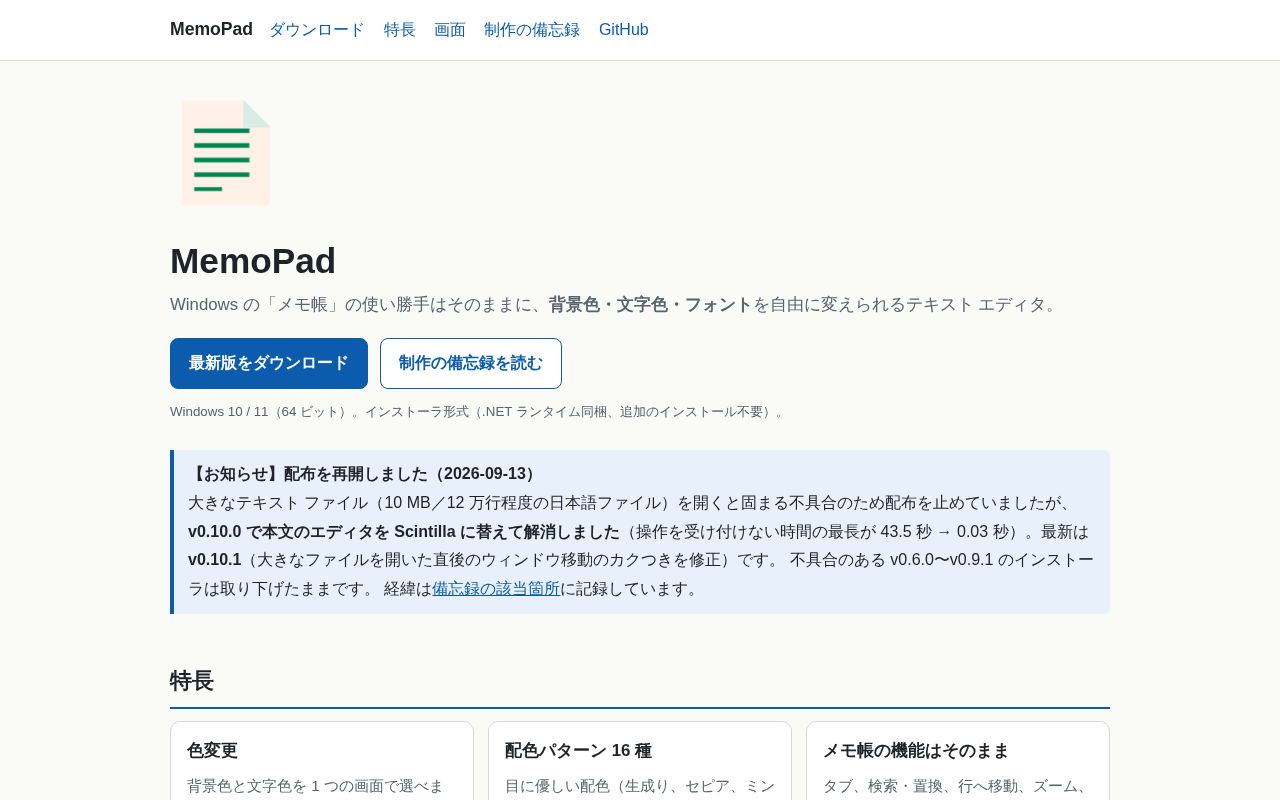Click the 【お知らせ】配布を再開しました notice title

(365, 474)
